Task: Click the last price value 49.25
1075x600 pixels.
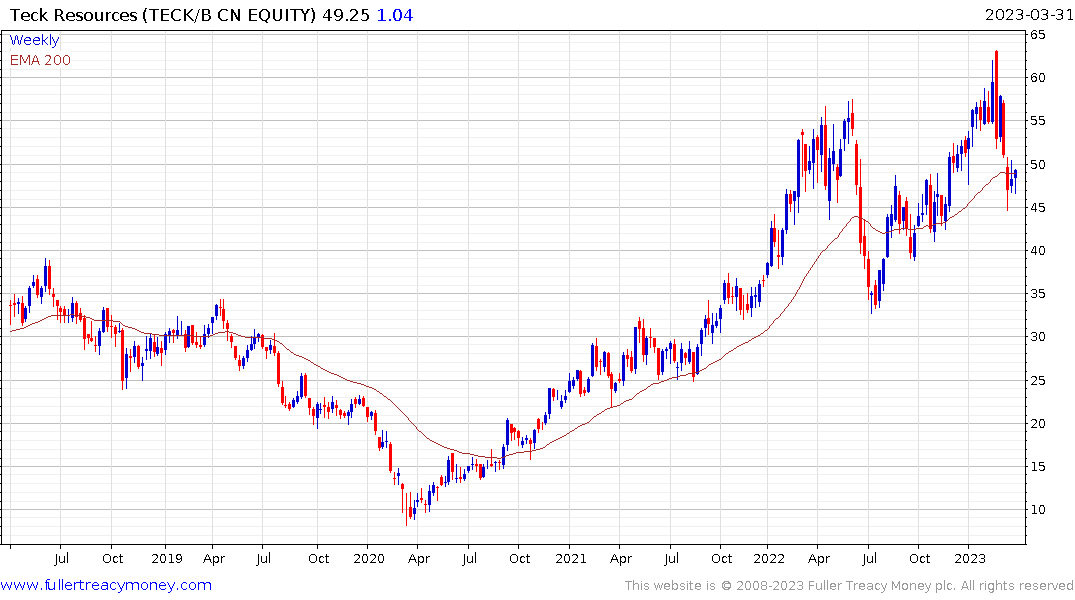Action: tap(346, 15)
